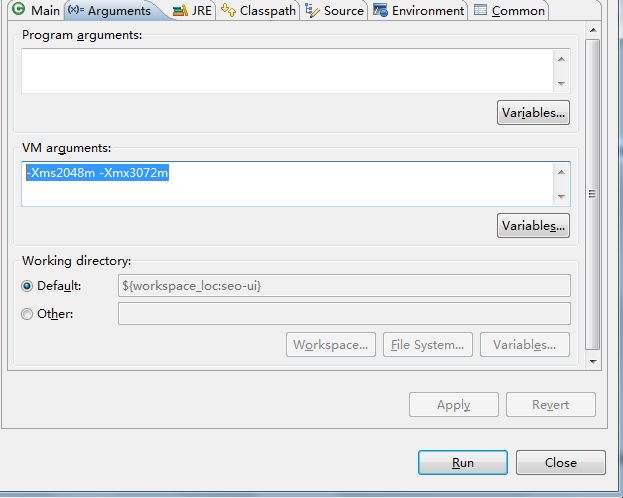Click the VM arguments label
The height and width of the screenshot is (498, 623).
click(x=67, y=148)
